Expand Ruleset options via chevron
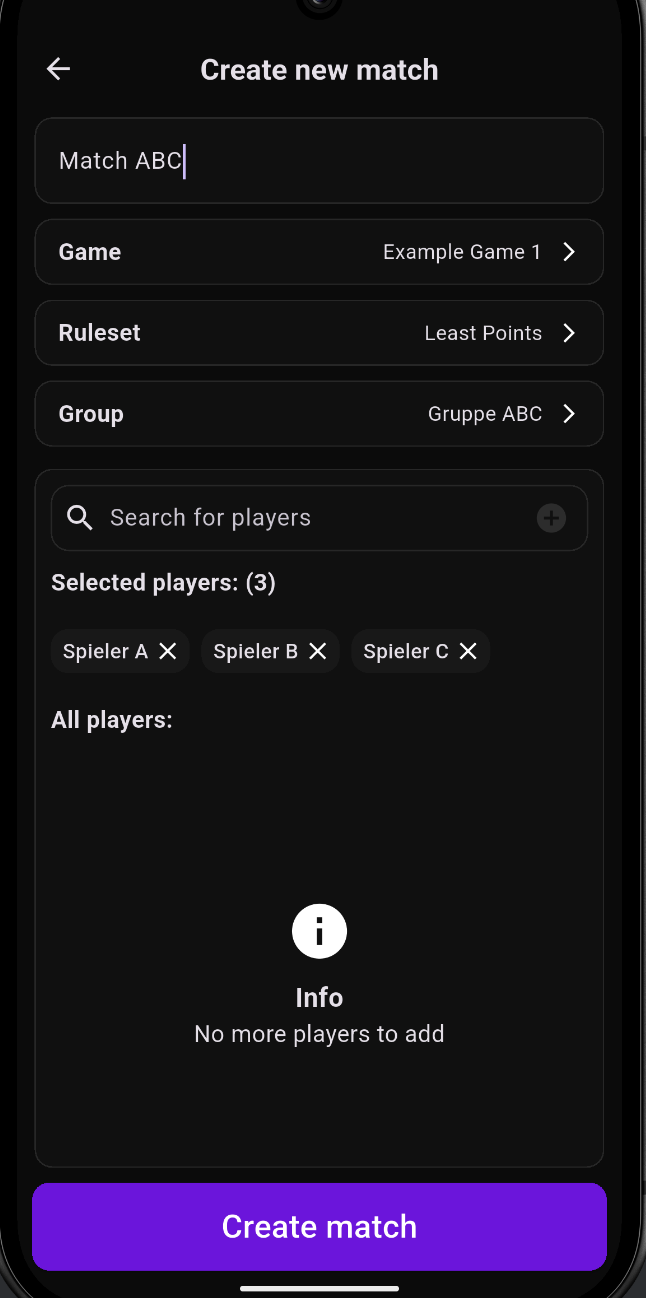The height and width of the screenshot is (1298, 646). (x=569, y=333)
